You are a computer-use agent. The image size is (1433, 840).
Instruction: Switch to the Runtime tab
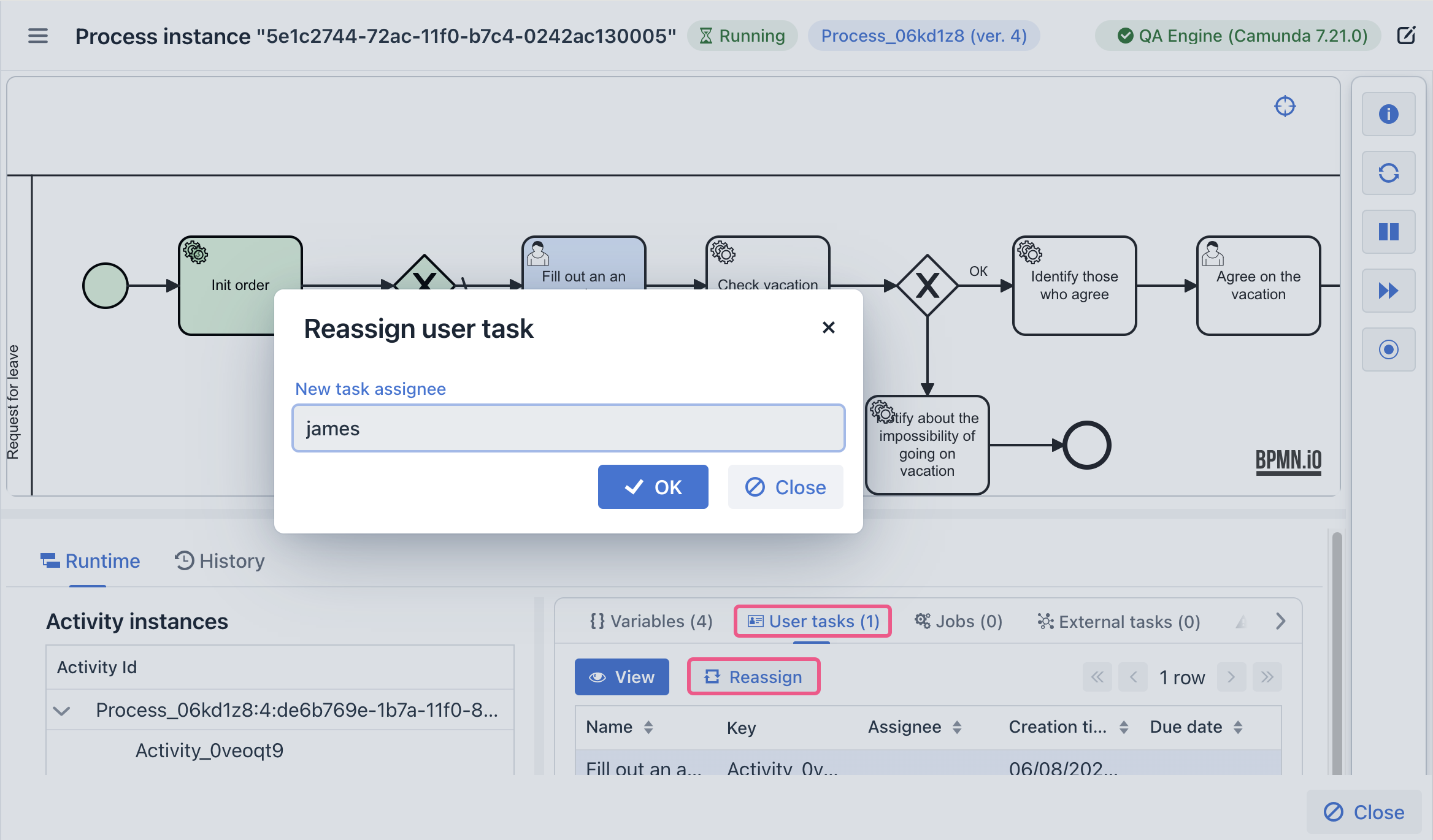[x=90, y=561]
